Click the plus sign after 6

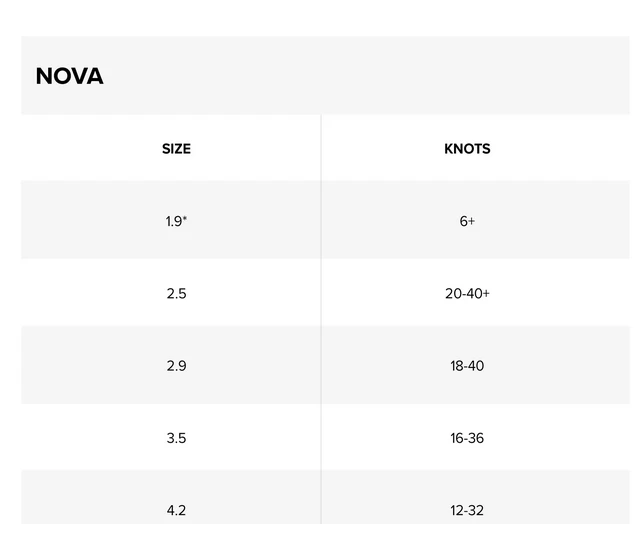[471, 221]
